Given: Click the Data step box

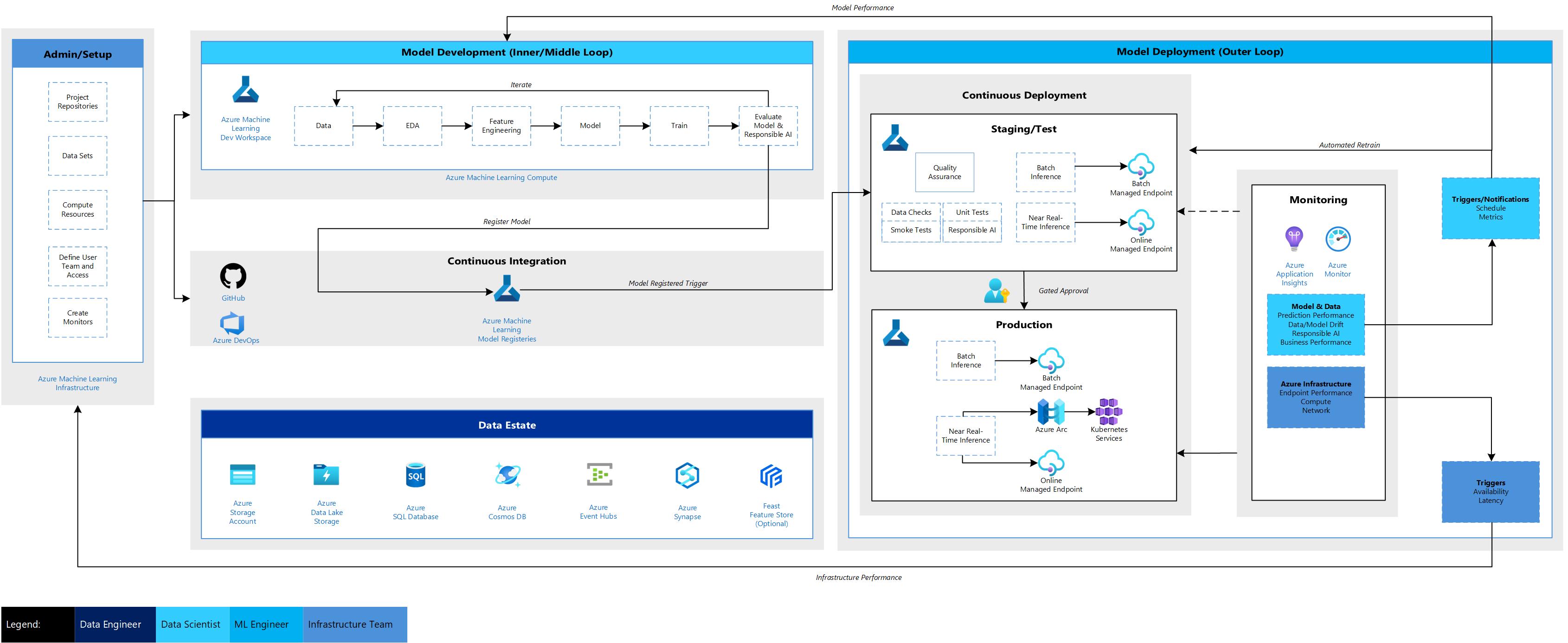Looking at the screenshot, I should pyautogui.click(x=323, y=126).
